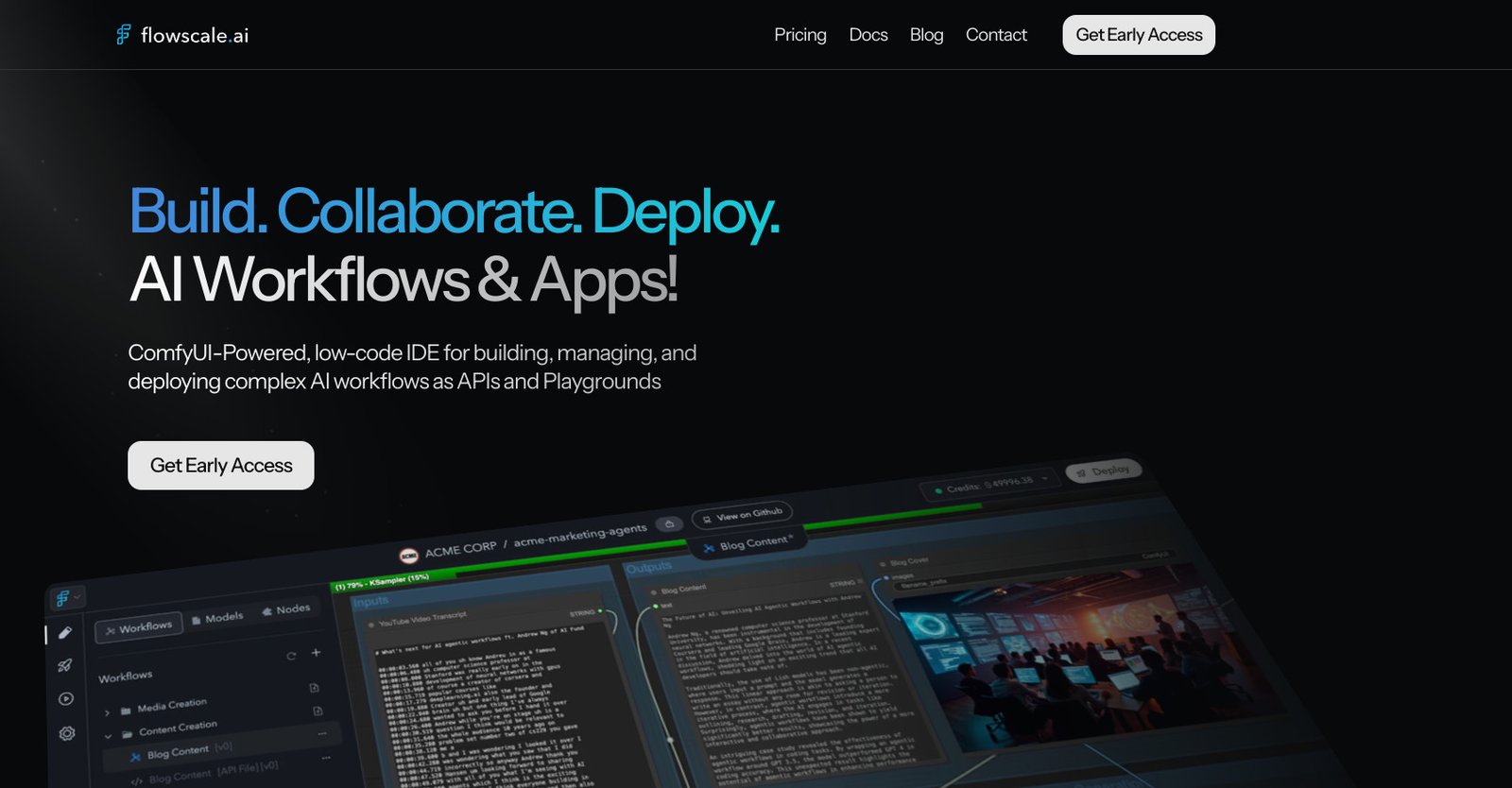Click the View on Github button

[x=742, y=515]
